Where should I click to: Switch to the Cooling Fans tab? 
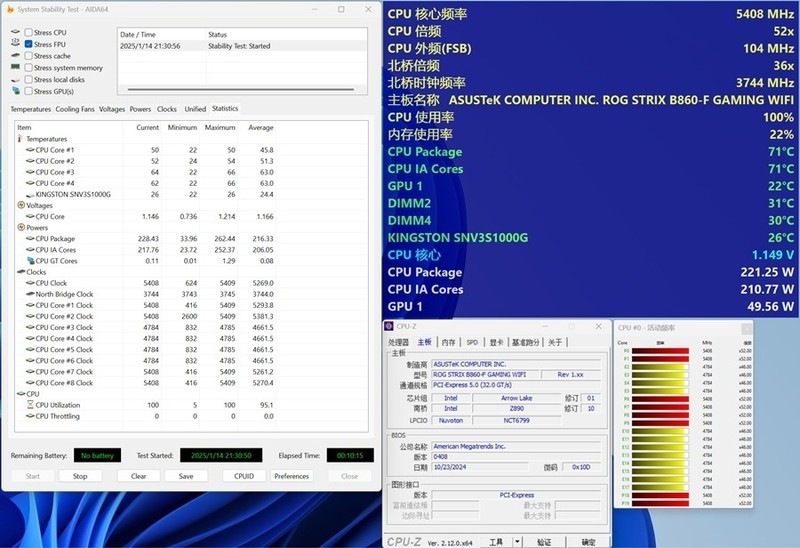coord(75,109)
